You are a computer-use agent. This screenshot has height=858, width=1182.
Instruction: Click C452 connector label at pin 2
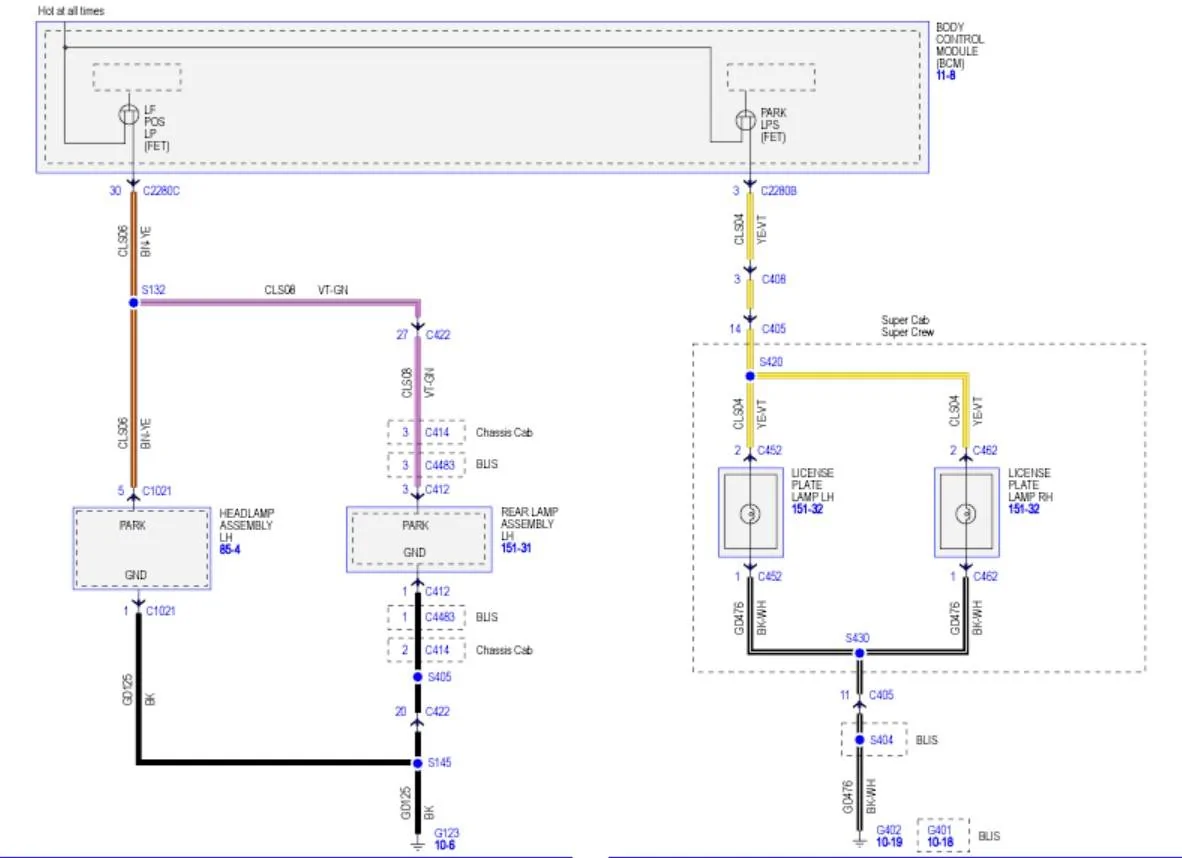[770, 450]
